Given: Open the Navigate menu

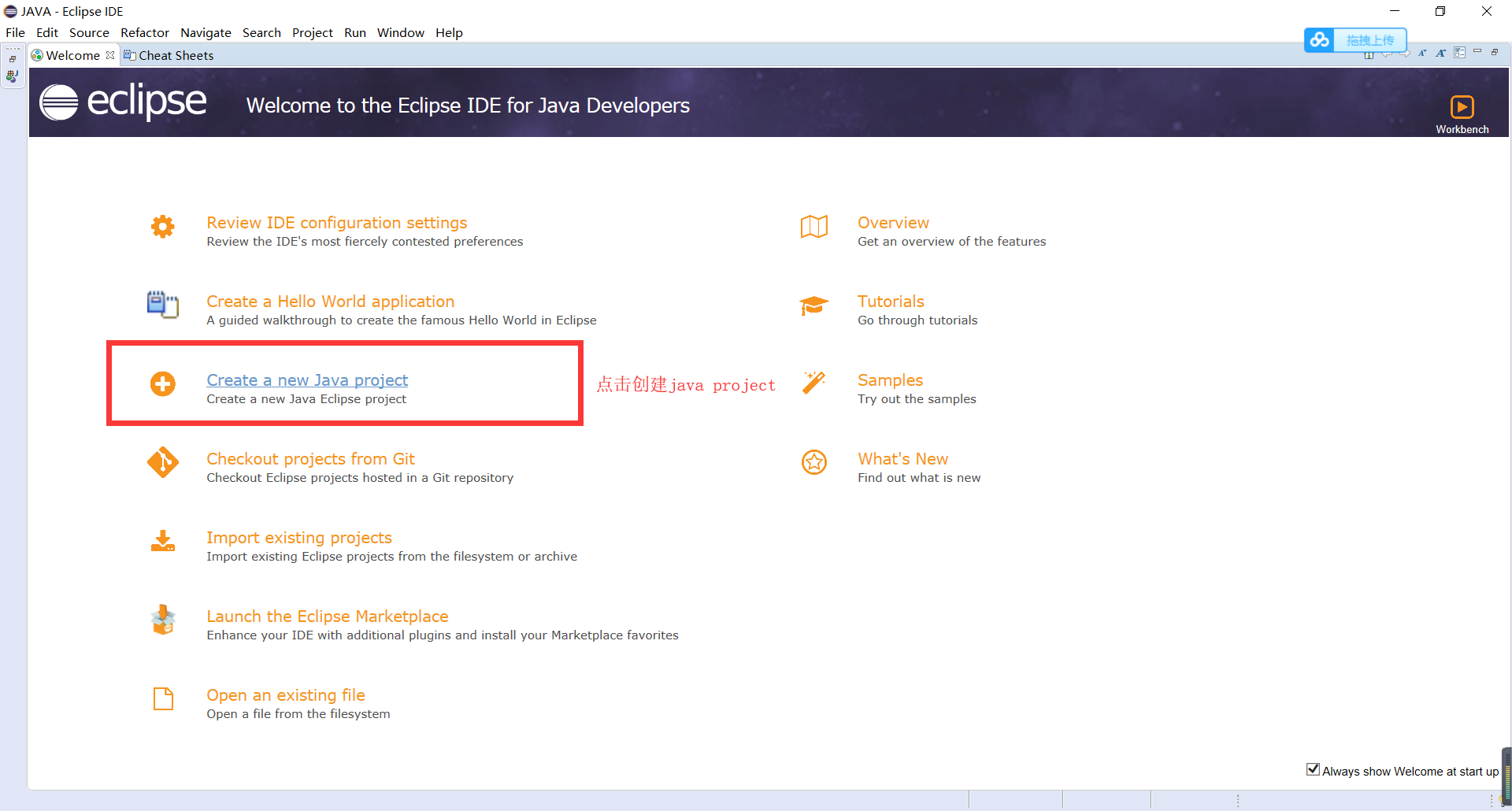Looking at the screenshot, I should pyautogui.click(x=206, y=32).
